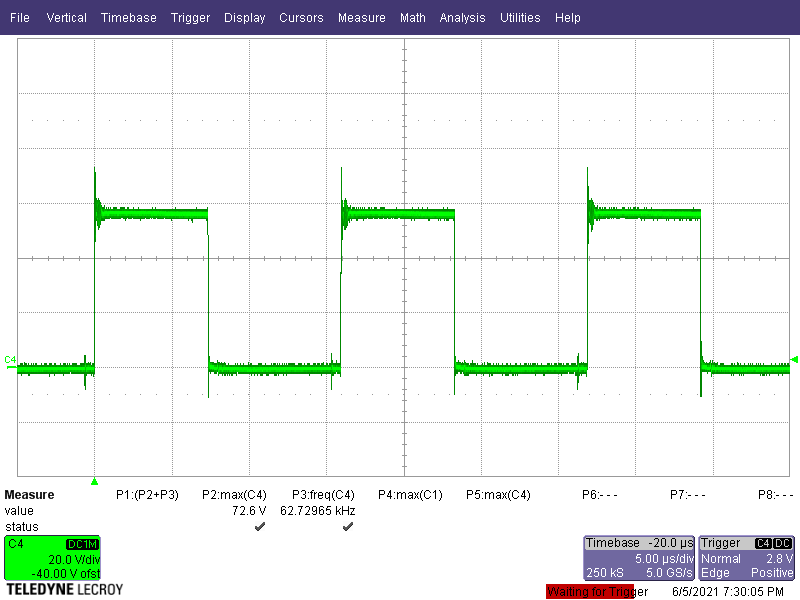The height and width of the screenshot is (600, 800).
Task: Open the C4 channel descriptor box
Action: (x=53, y=558)
